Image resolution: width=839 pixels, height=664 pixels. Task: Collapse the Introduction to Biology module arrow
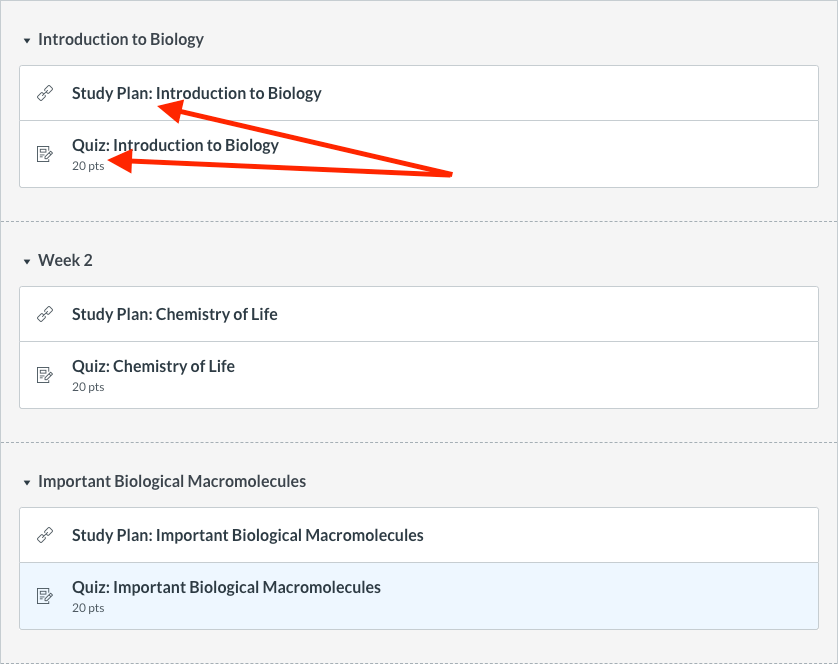(x=27, y=41)
